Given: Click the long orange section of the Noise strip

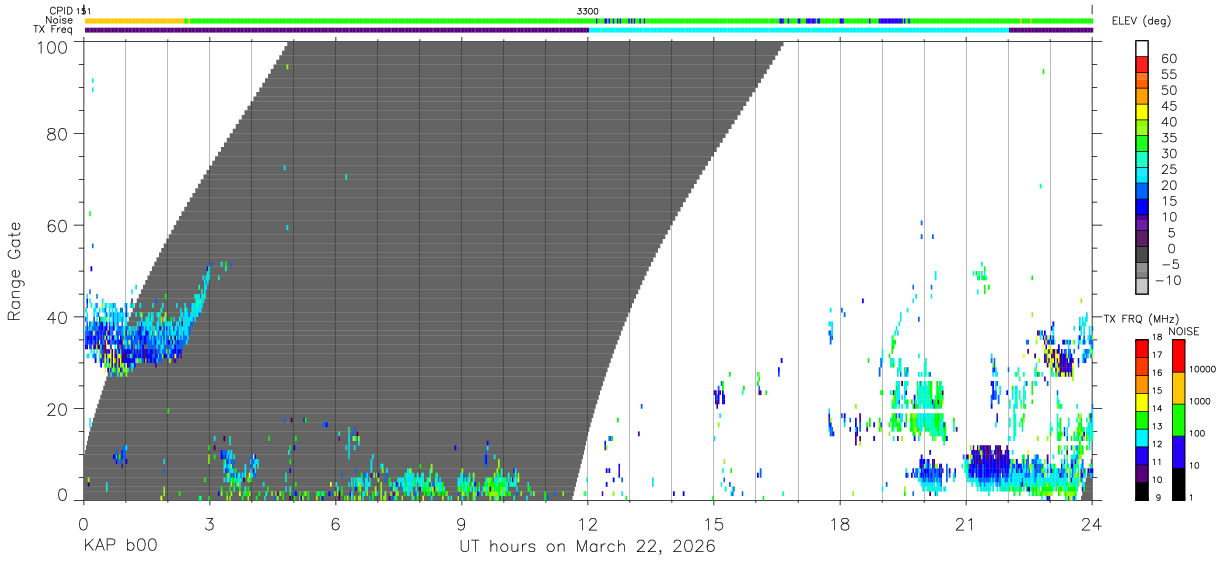Looking at the screenshot, I should (x=135, y=20).
